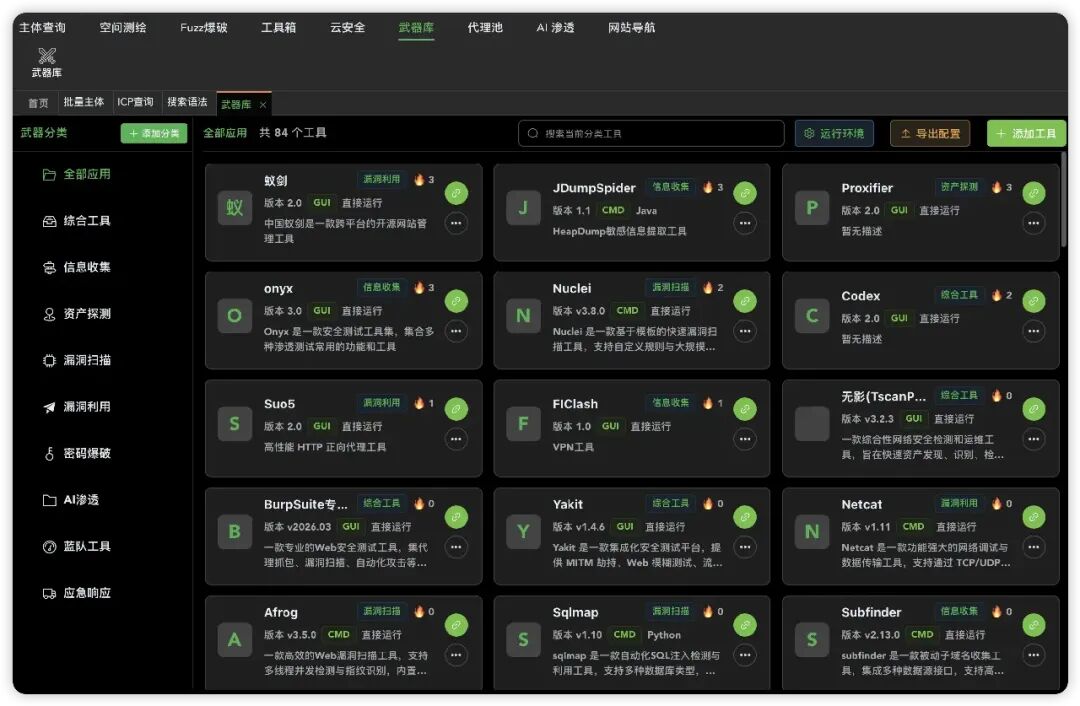Open more options for FlClash card
Image resolution: width=1080 pixels, height=706 pixels.
tap(745, 439)
